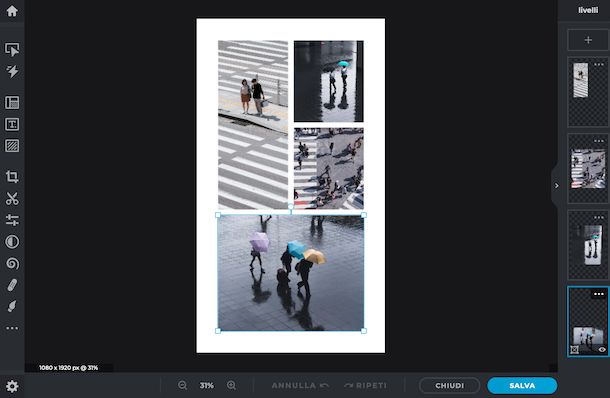Show more tools via left ellipsis
This screenshot has height=398, width=610.
(12, 328)
